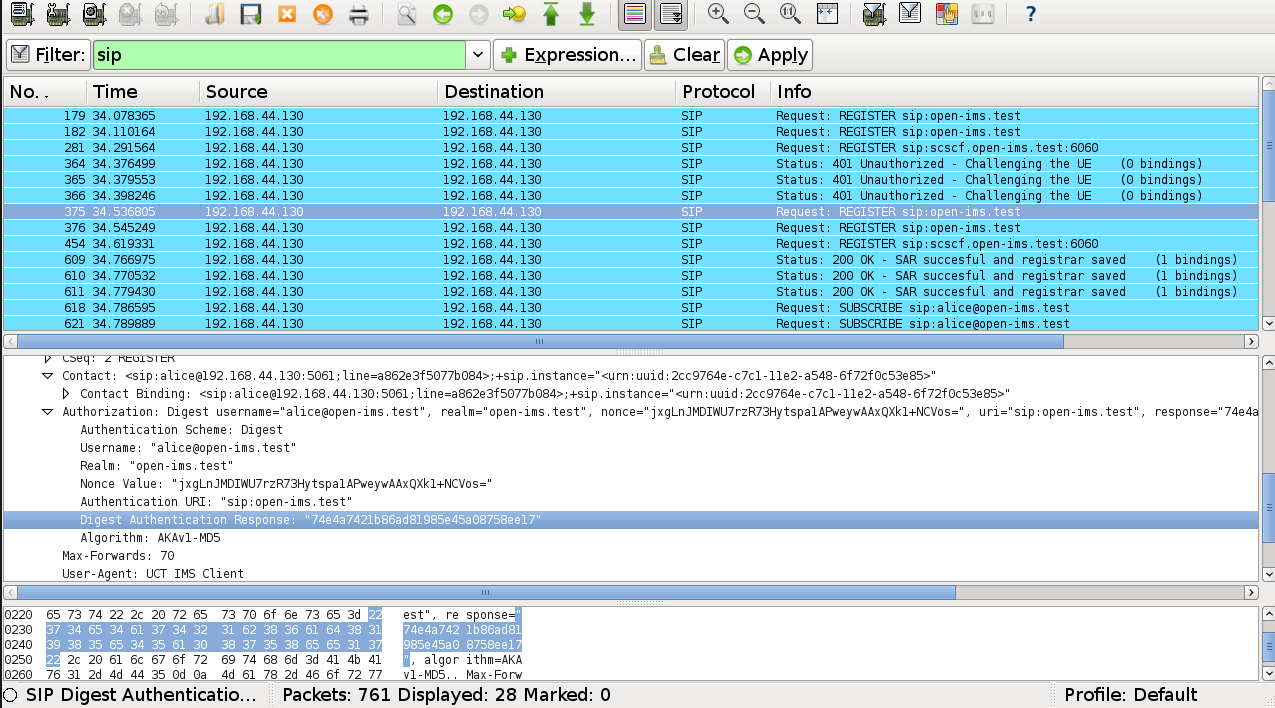Open a capture file folder icon
Screen dimensions: 1275x708
pos(214,14)
